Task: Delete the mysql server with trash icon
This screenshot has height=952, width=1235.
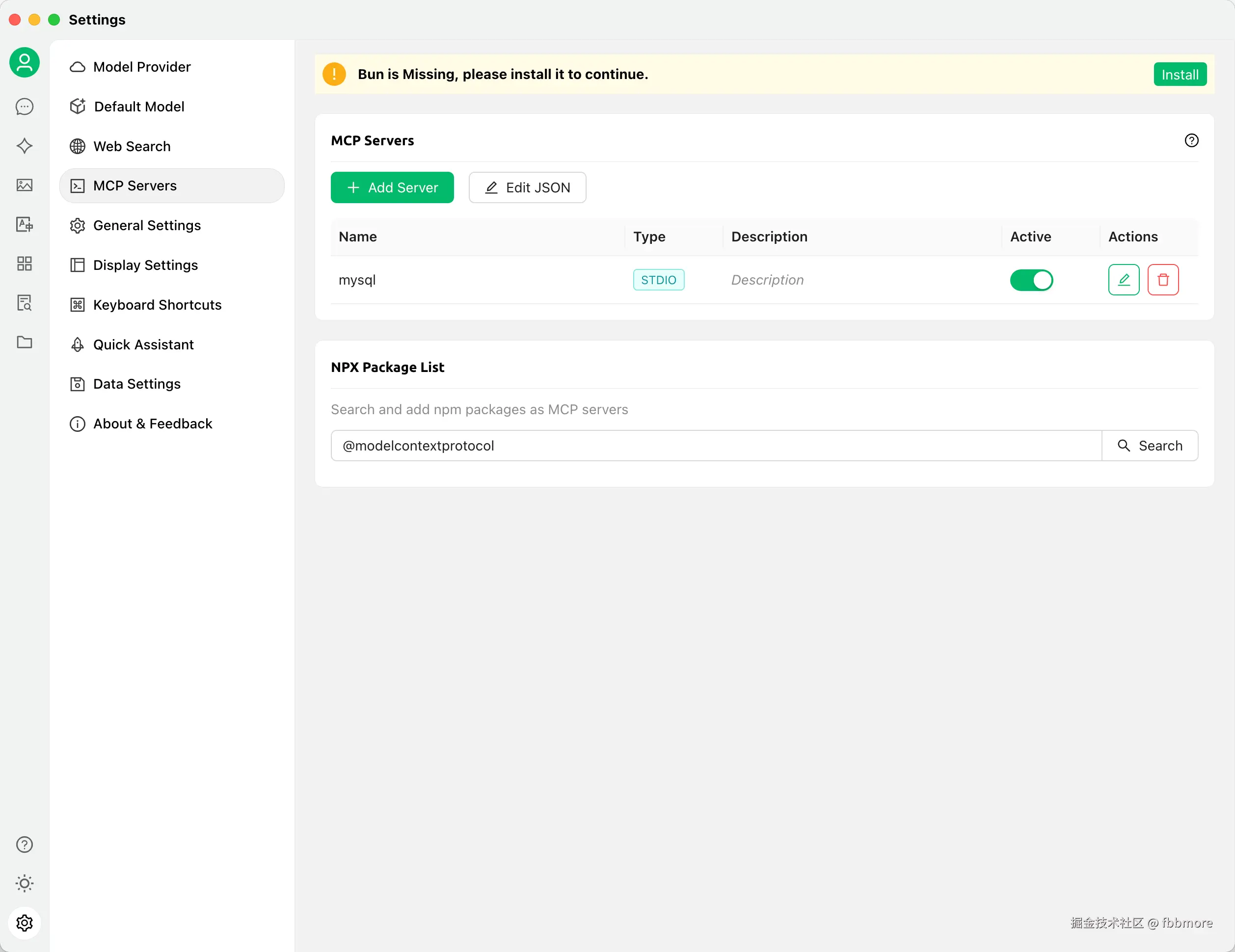Action: (1163, 280)
